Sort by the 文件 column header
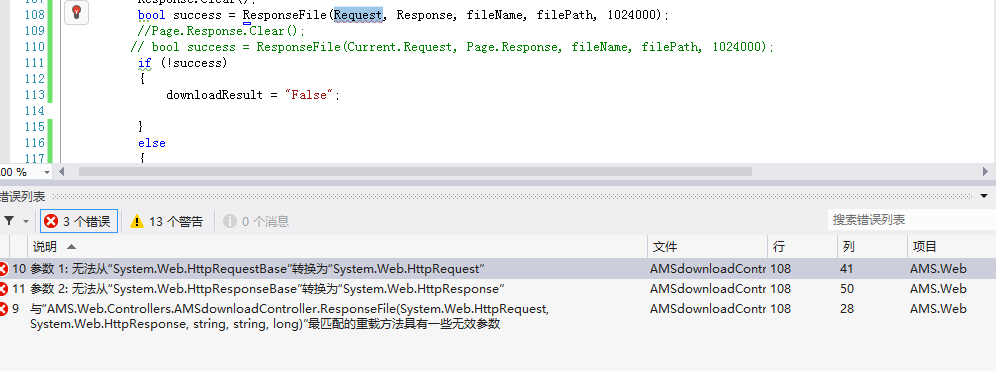 (707, 246)
